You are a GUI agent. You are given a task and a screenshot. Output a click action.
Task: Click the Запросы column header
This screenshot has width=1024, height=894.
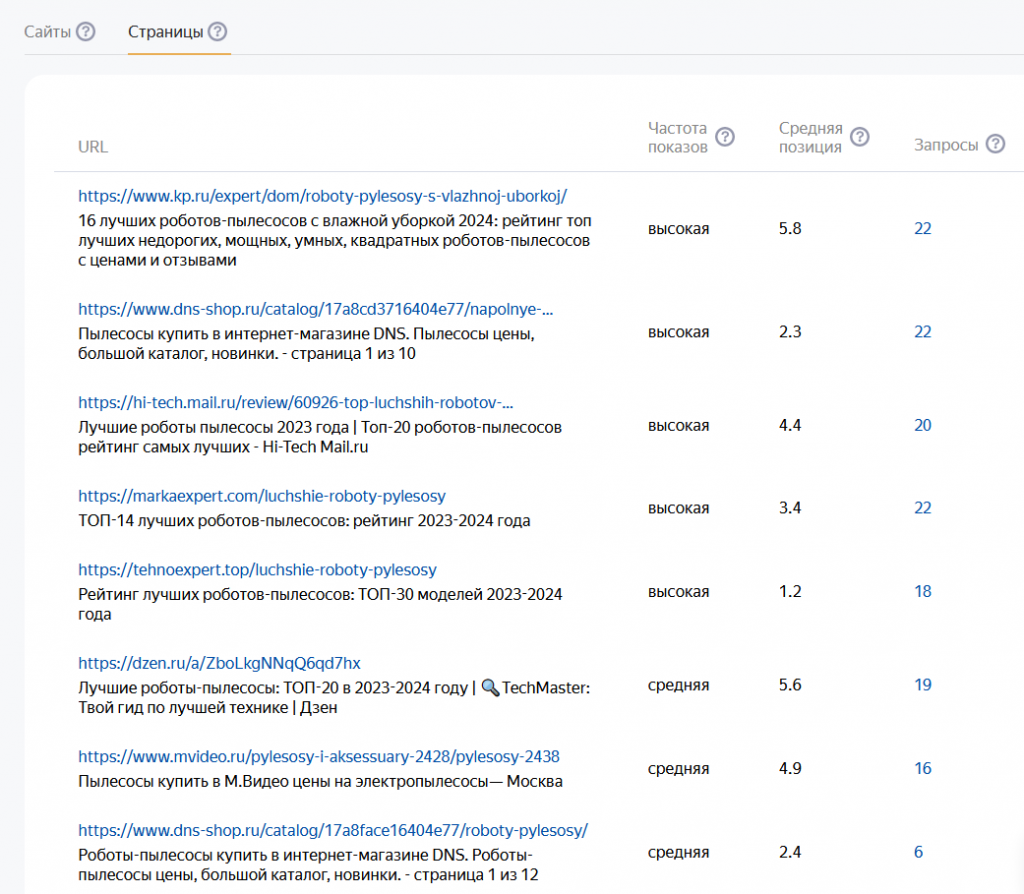946,144
